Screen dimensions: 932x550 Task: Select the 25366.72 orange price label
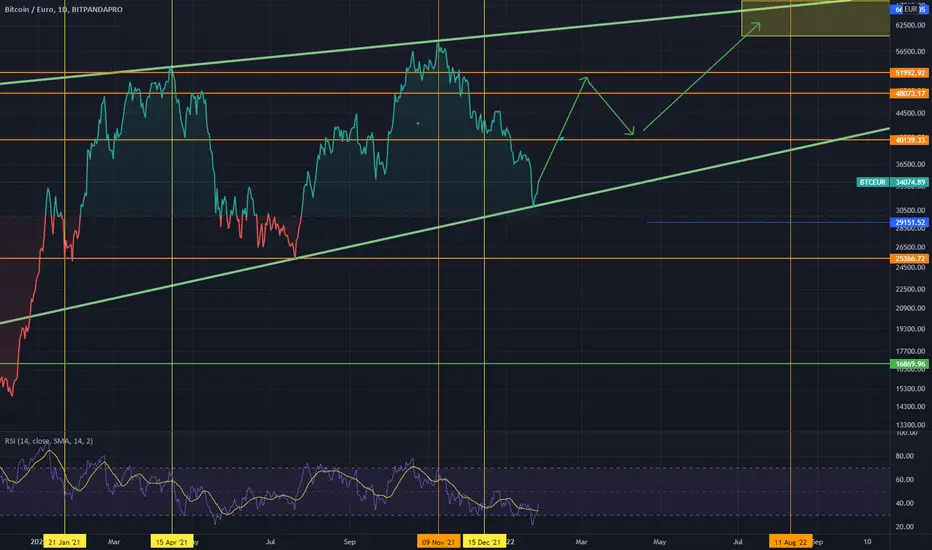point(909,259)
